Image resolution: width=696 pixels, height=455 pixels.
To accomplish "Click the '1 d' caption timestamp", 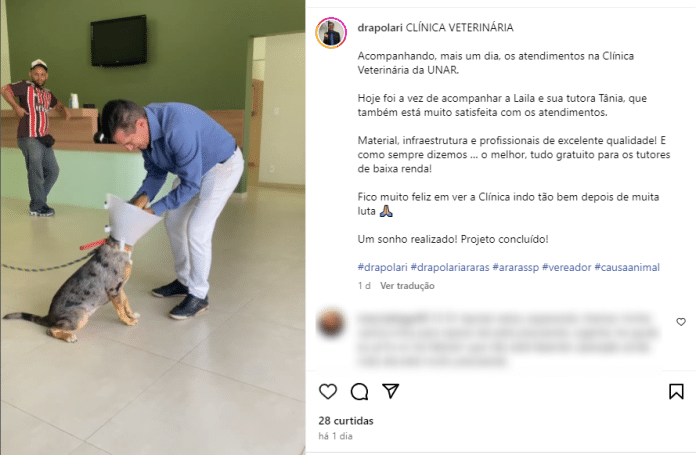I will [x=364, y=286].
